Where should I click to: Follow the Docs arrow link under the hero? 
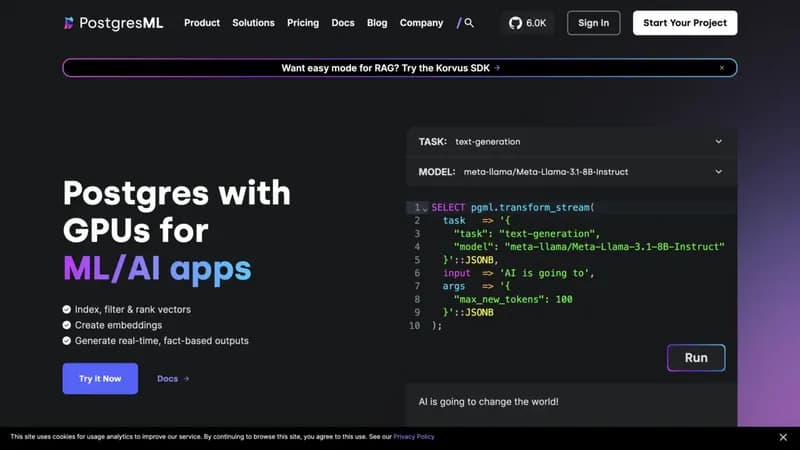(x=173, y=379)
